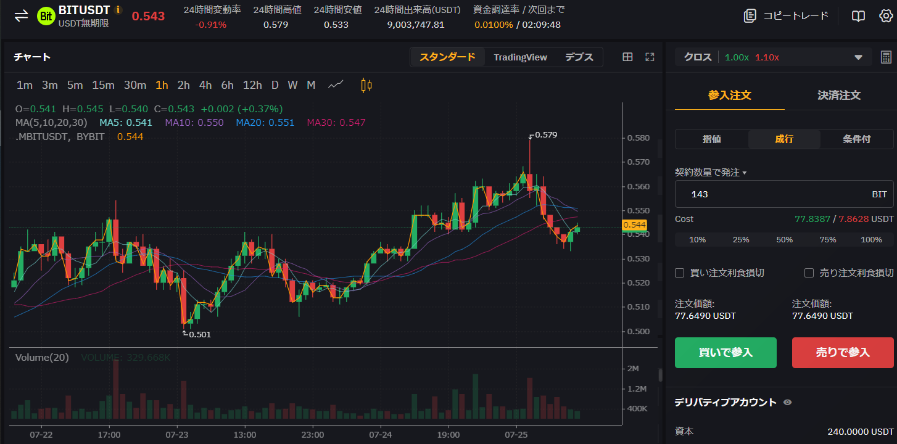The height and width of the screenshot is (444, 897).
Task: Select 4h timeframe
Action: tap(205, 85)
